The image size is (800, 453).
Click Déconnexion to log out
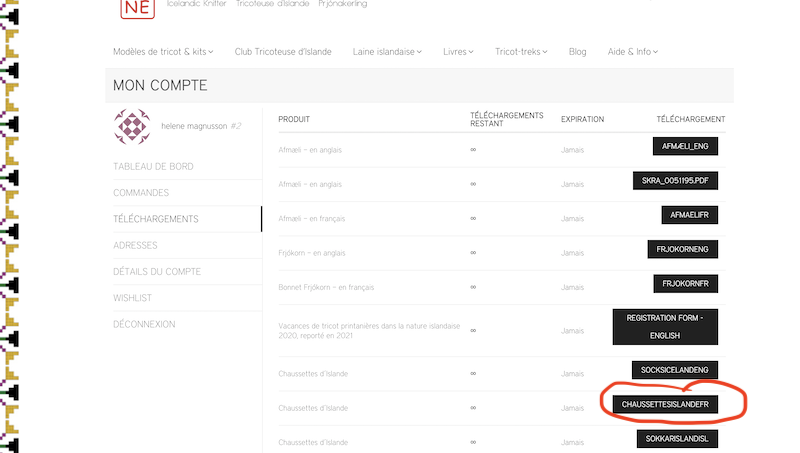tap(144, 324)
